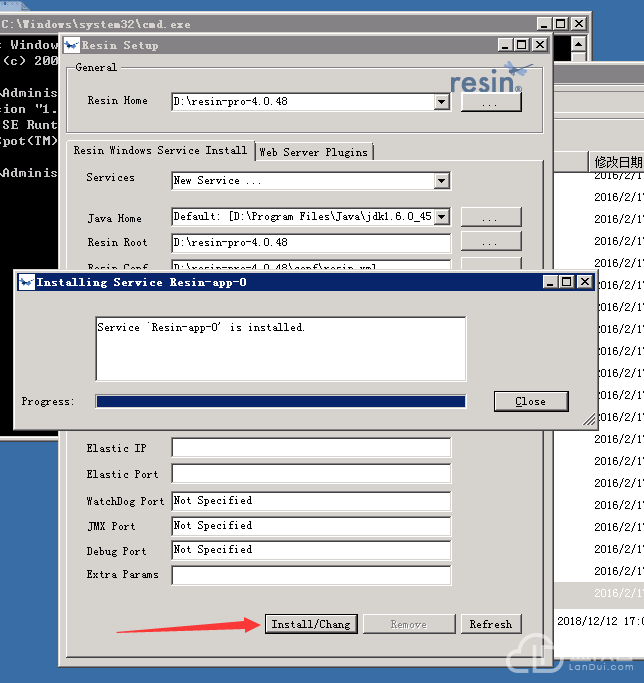
Task: Click the 修改日期 column header in Explorer
Action: [617, 162]
